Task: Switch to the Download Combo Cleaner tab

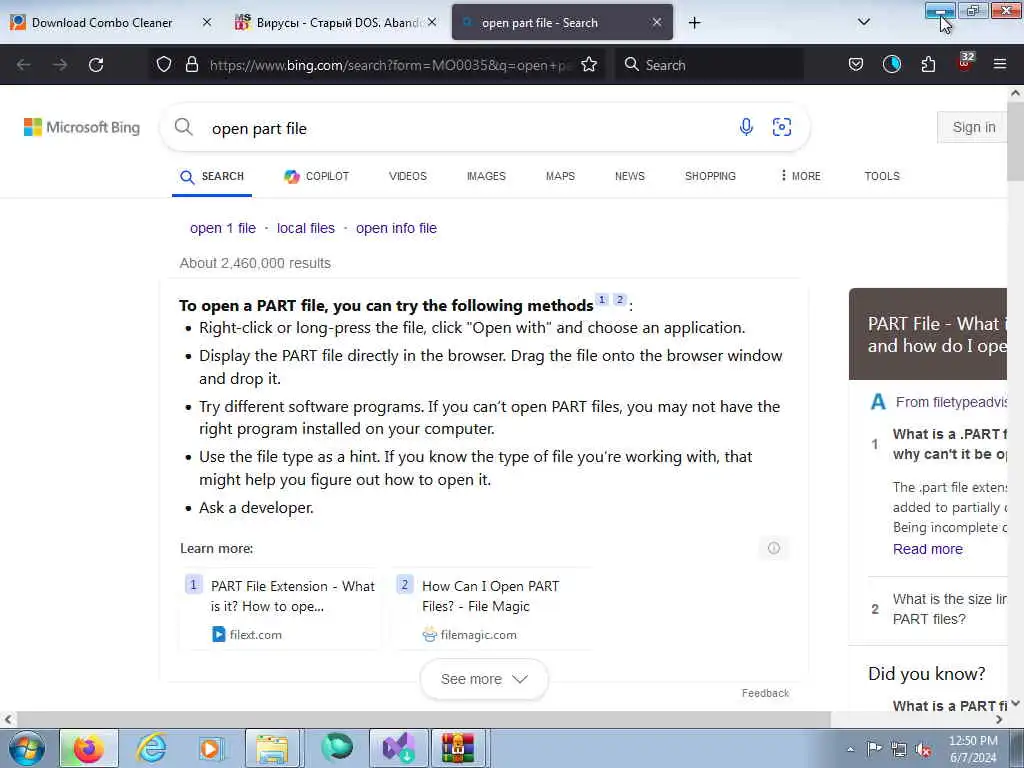Action: pos(102,23)
